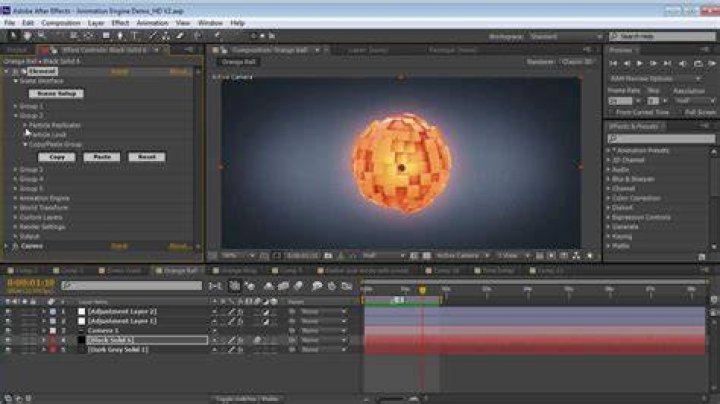720x404 pixels.
Task: Enable frame blending for timeline layers
Action: tap(283, 286)
